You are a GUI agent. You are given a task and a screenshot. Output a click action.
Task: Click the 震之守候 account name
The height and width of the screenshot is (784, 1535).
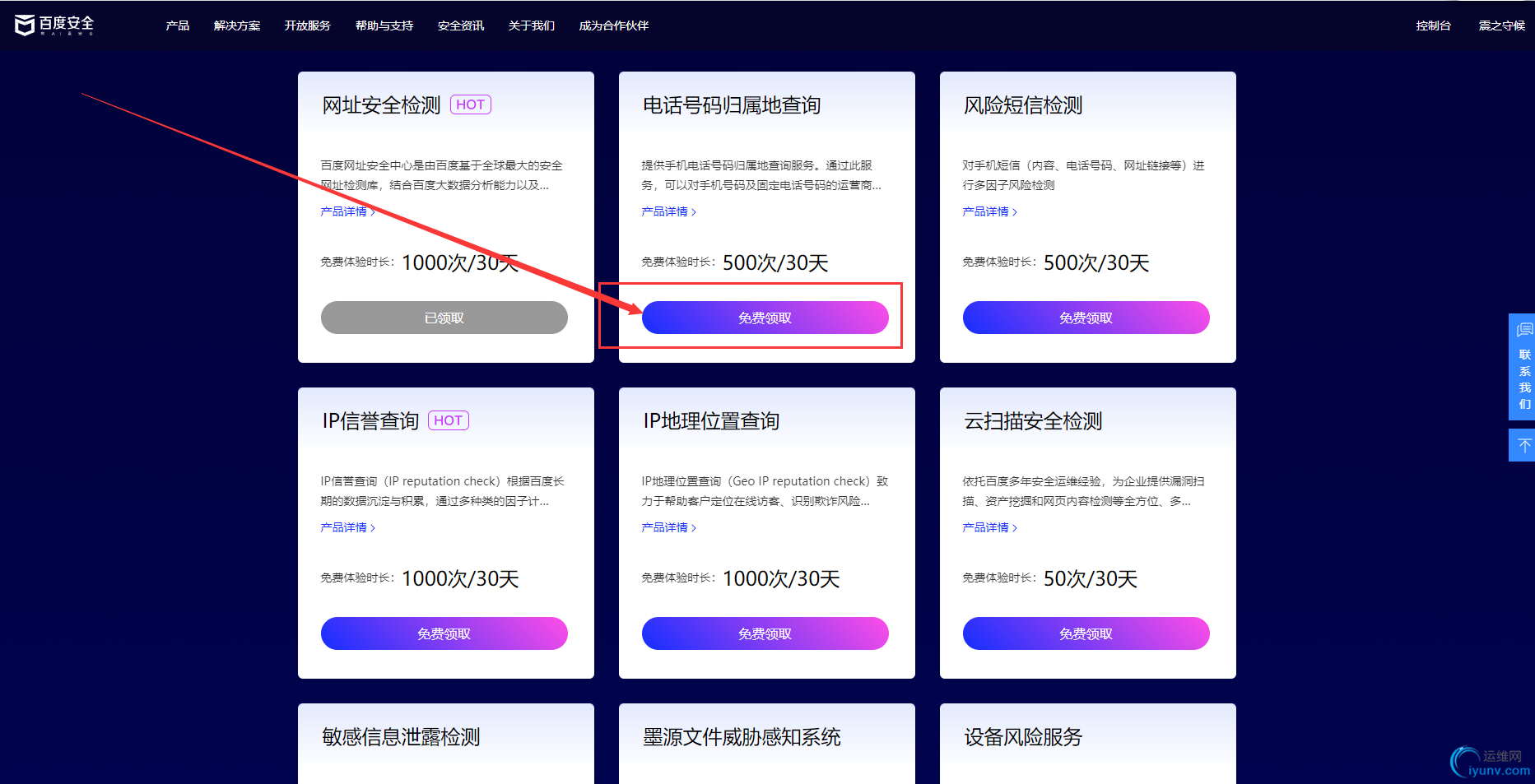(1500, 26)
